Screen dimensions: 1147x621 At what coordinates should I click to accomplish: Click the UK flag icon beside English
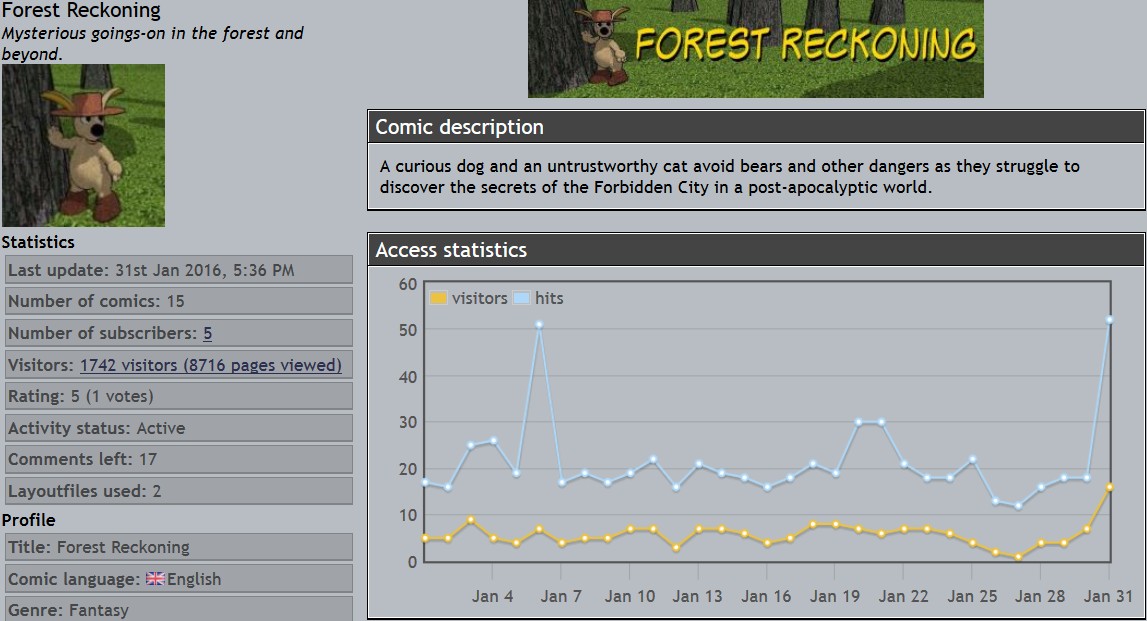pos(155,579)
